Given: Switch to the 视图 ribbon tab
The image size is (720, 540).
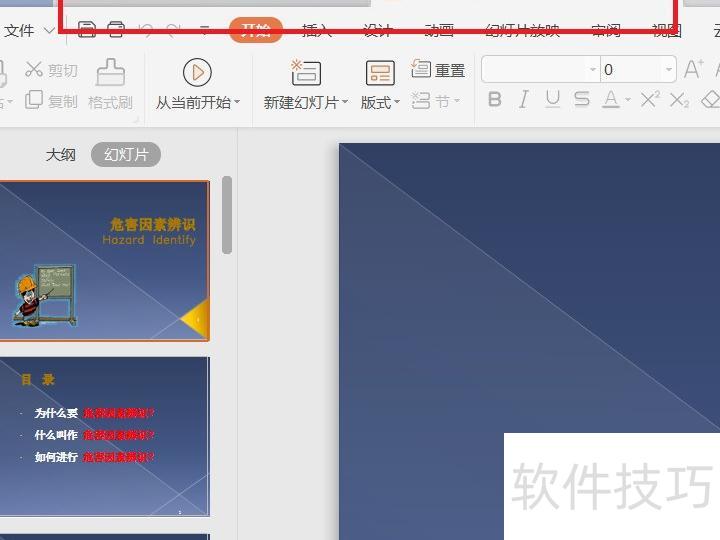Looking at the screenshot, I should click(667, 30).
